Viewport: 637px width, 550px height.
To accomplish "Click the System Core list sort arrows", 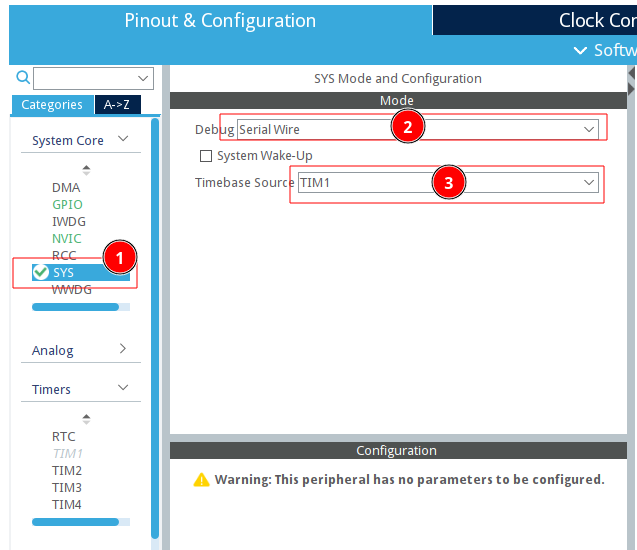I will coord(86,170).
